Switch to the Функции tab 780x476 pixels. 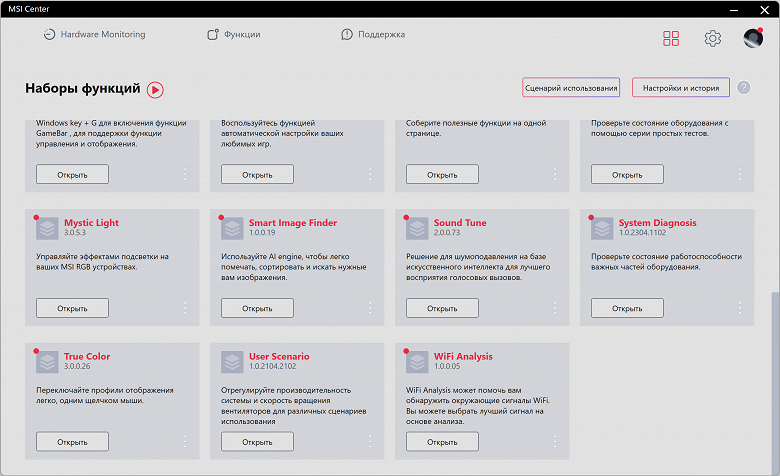234,34
